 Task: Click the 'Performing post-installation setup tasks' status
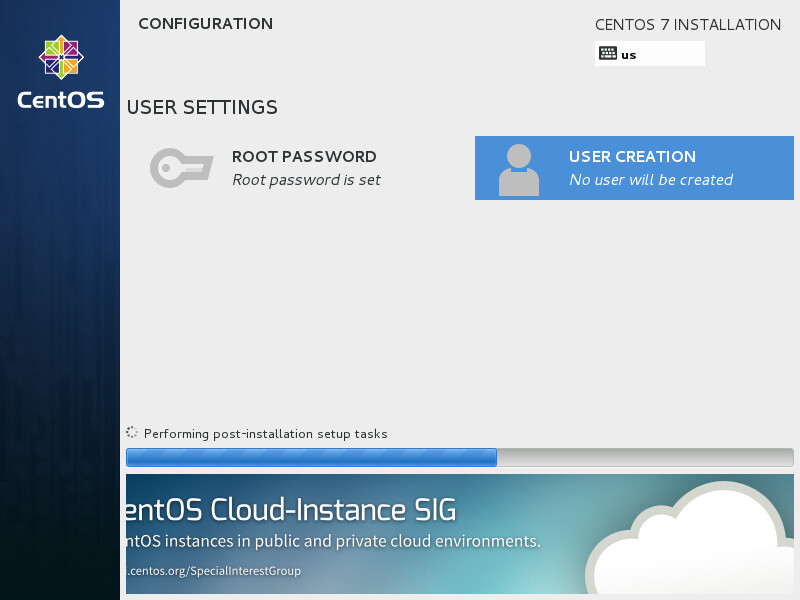coord(265,434)
